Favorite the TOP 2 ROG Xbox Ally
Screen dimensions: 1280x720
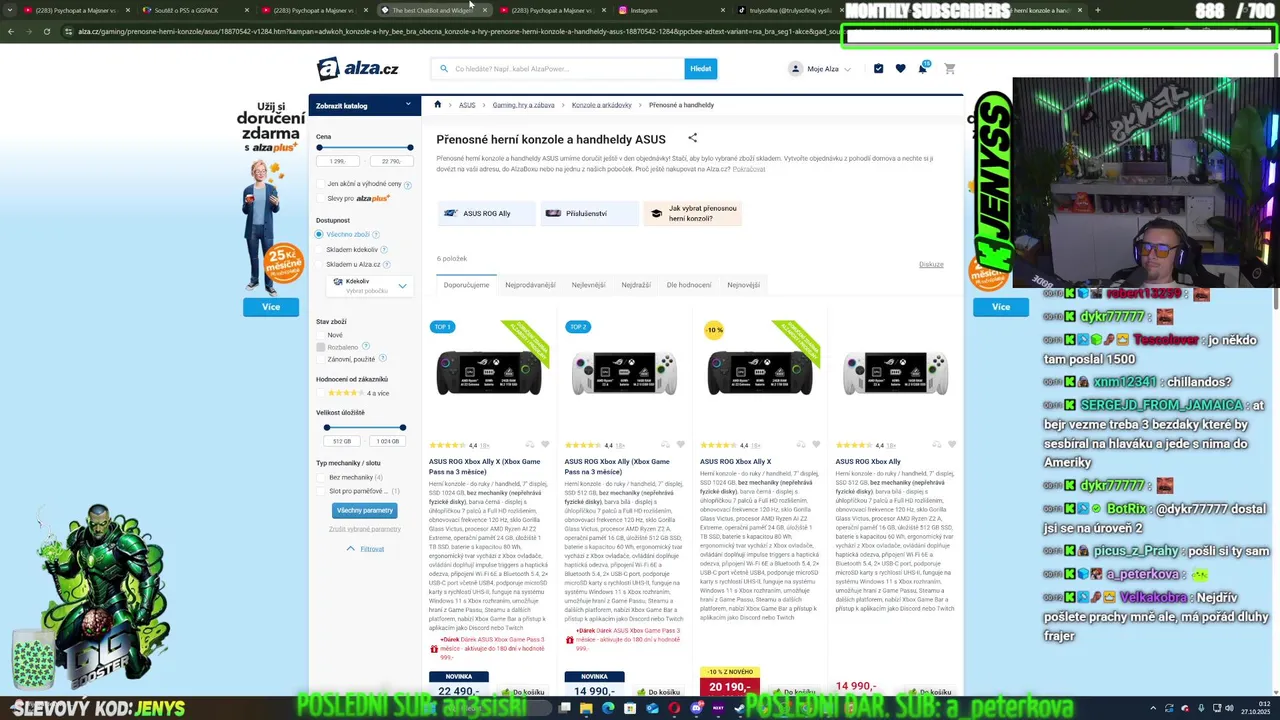(x=681, y=444)
